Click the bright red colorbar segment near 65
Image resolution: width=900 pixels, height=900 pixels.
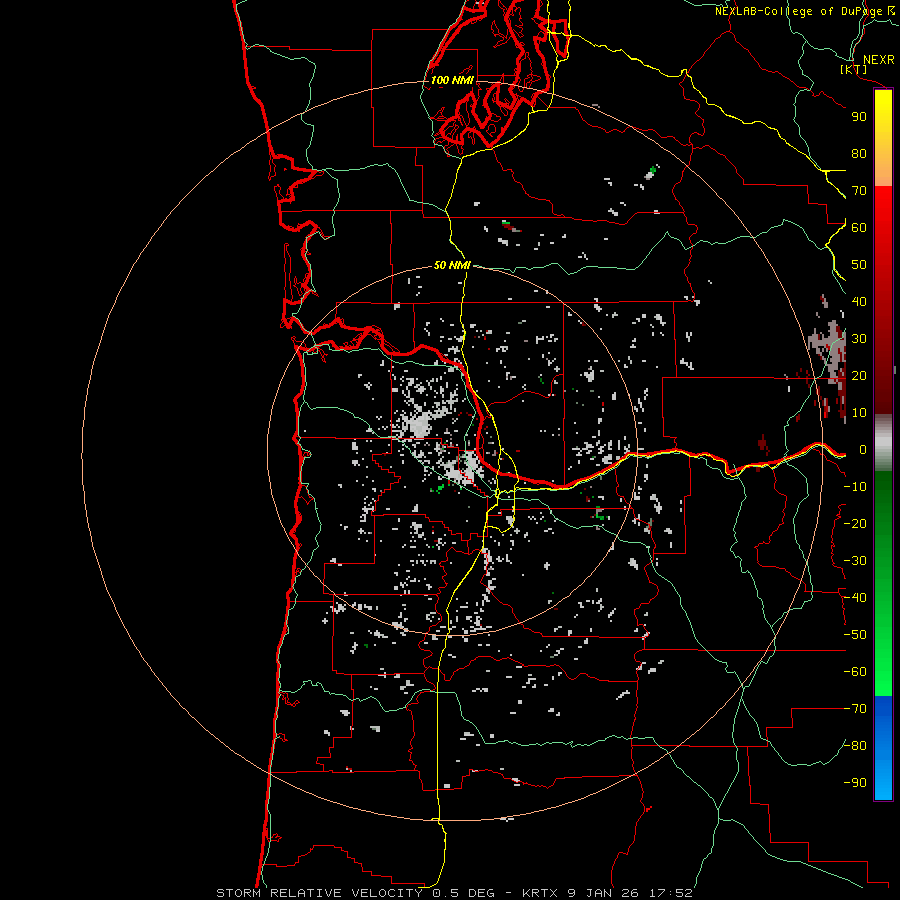click(883, 210)
